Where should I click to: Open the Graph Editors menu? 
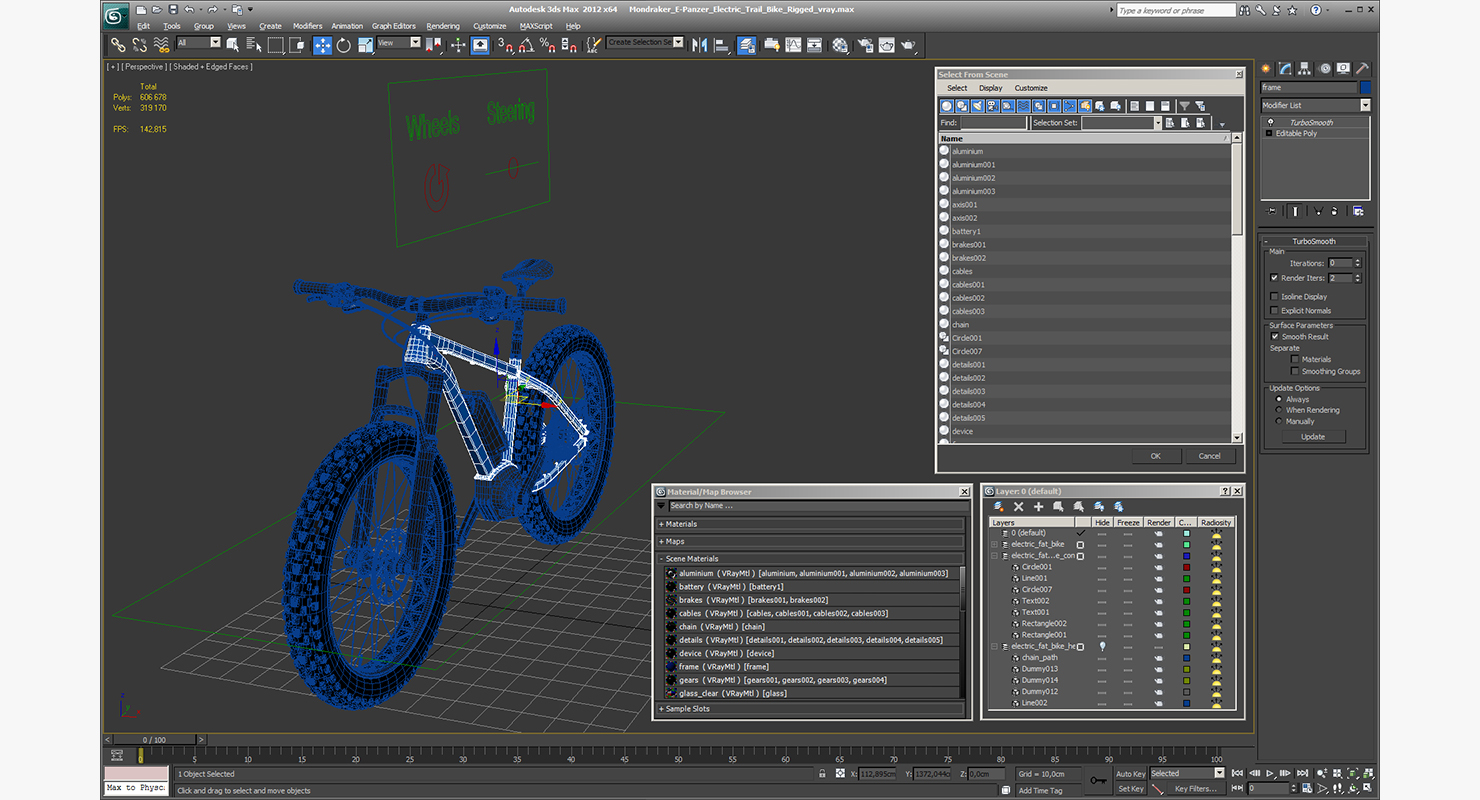[394, 26]
